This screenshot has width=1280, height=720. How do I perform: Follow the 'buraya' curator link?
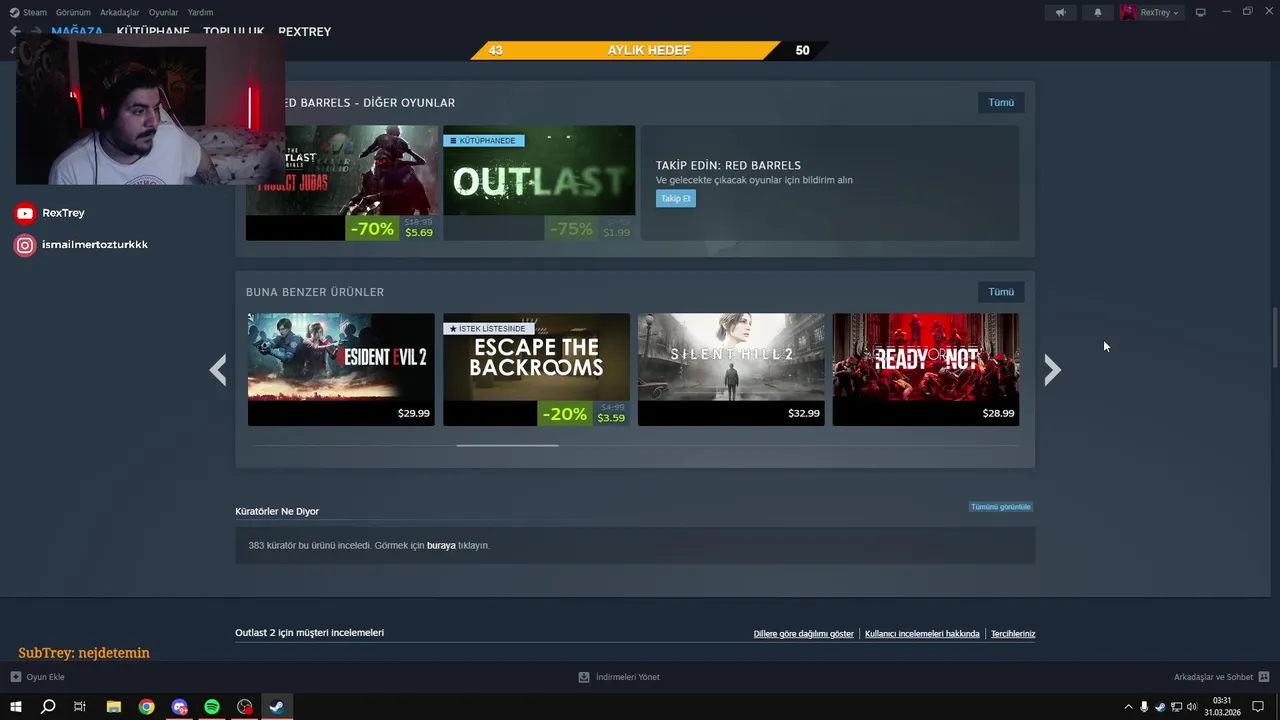coord(441,546)
